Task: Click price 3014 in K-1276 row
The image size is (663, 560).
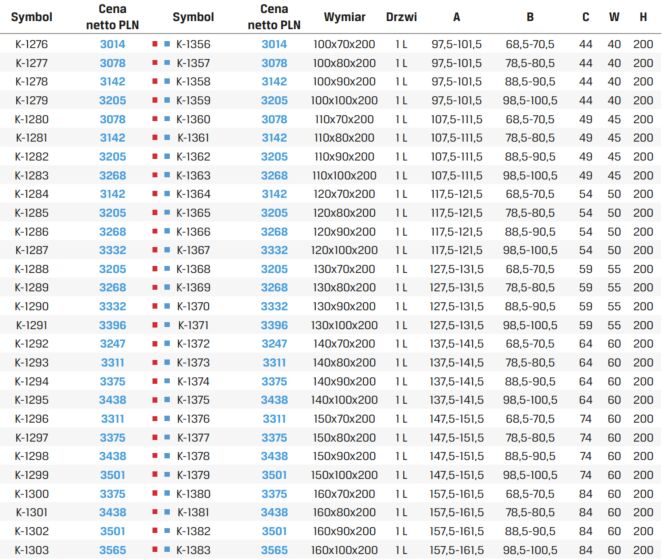Action: (112, 44)
